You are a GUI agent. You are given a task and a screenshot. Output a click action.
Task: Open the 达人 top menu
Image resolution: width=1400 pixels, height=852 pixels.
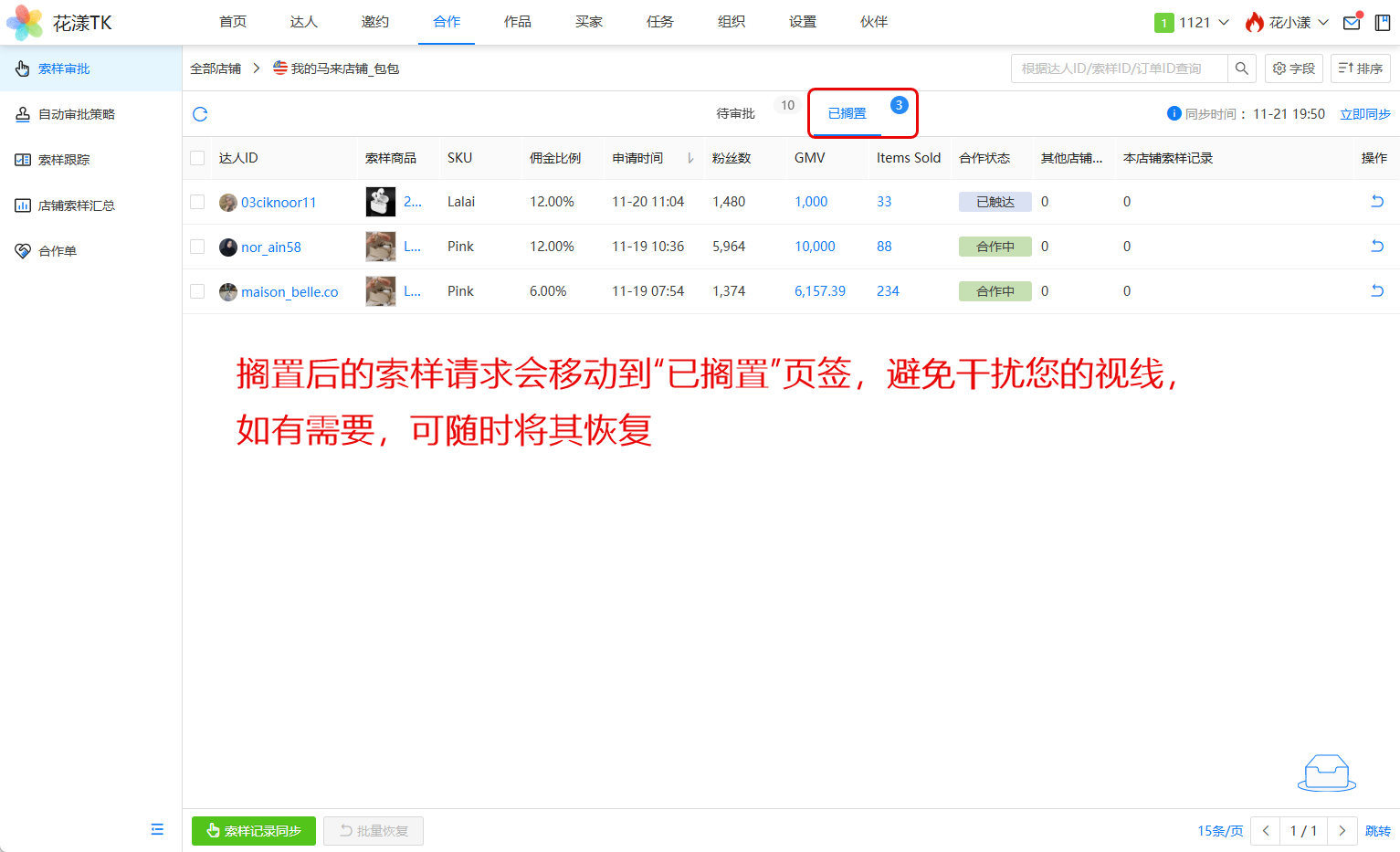pyautogui.click(x=304, y=22)
